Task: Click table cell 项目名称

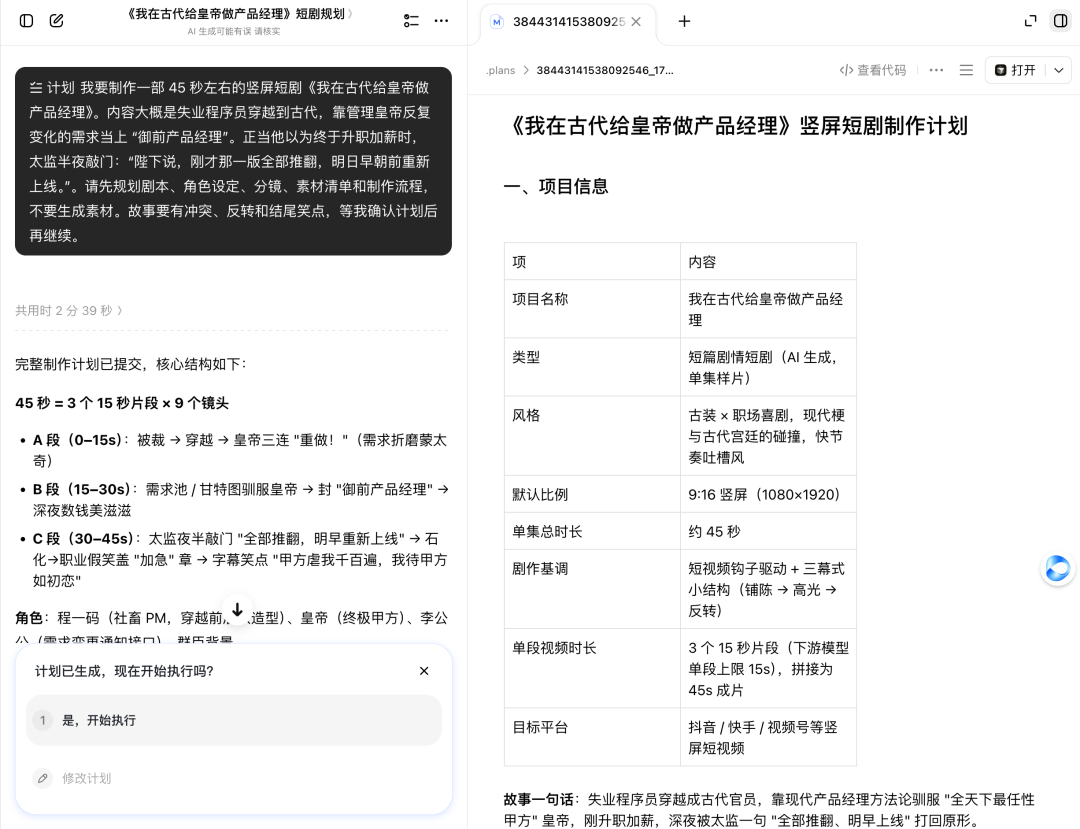Action: (x=592, y=309)
